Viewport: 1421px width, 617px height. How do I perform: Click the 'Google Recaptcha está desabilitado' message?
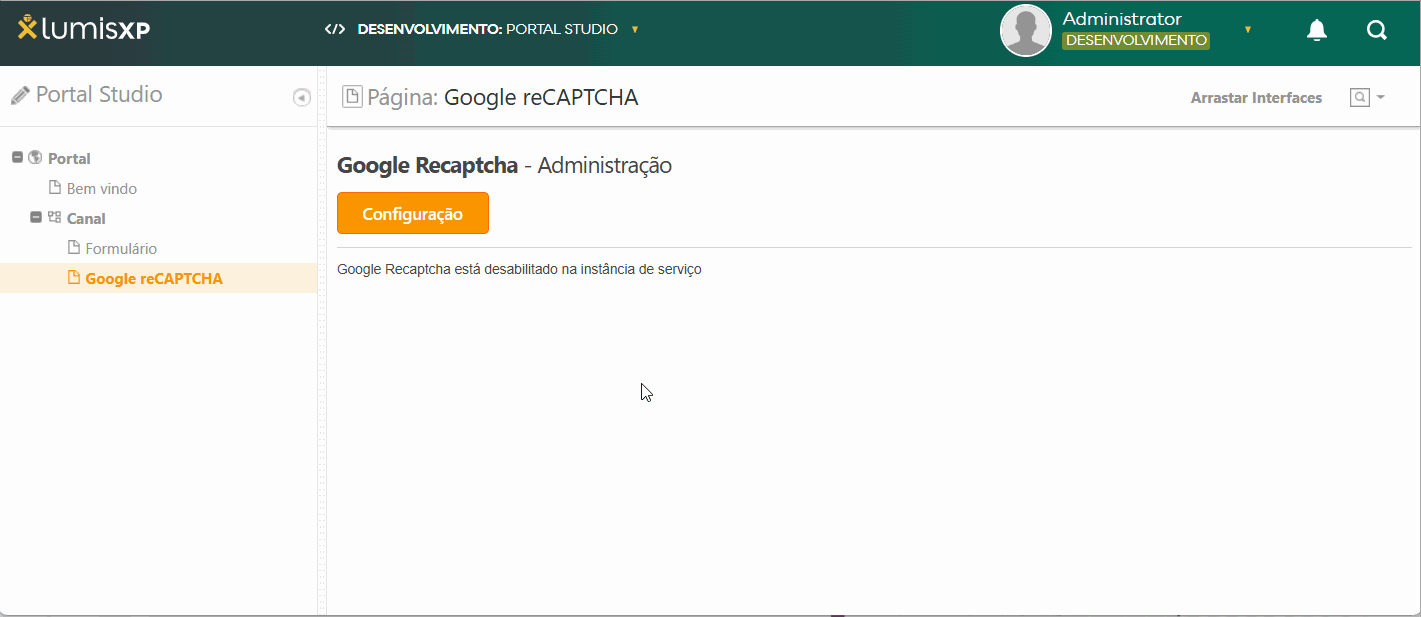pyautogui.click(x=519, y=269)
